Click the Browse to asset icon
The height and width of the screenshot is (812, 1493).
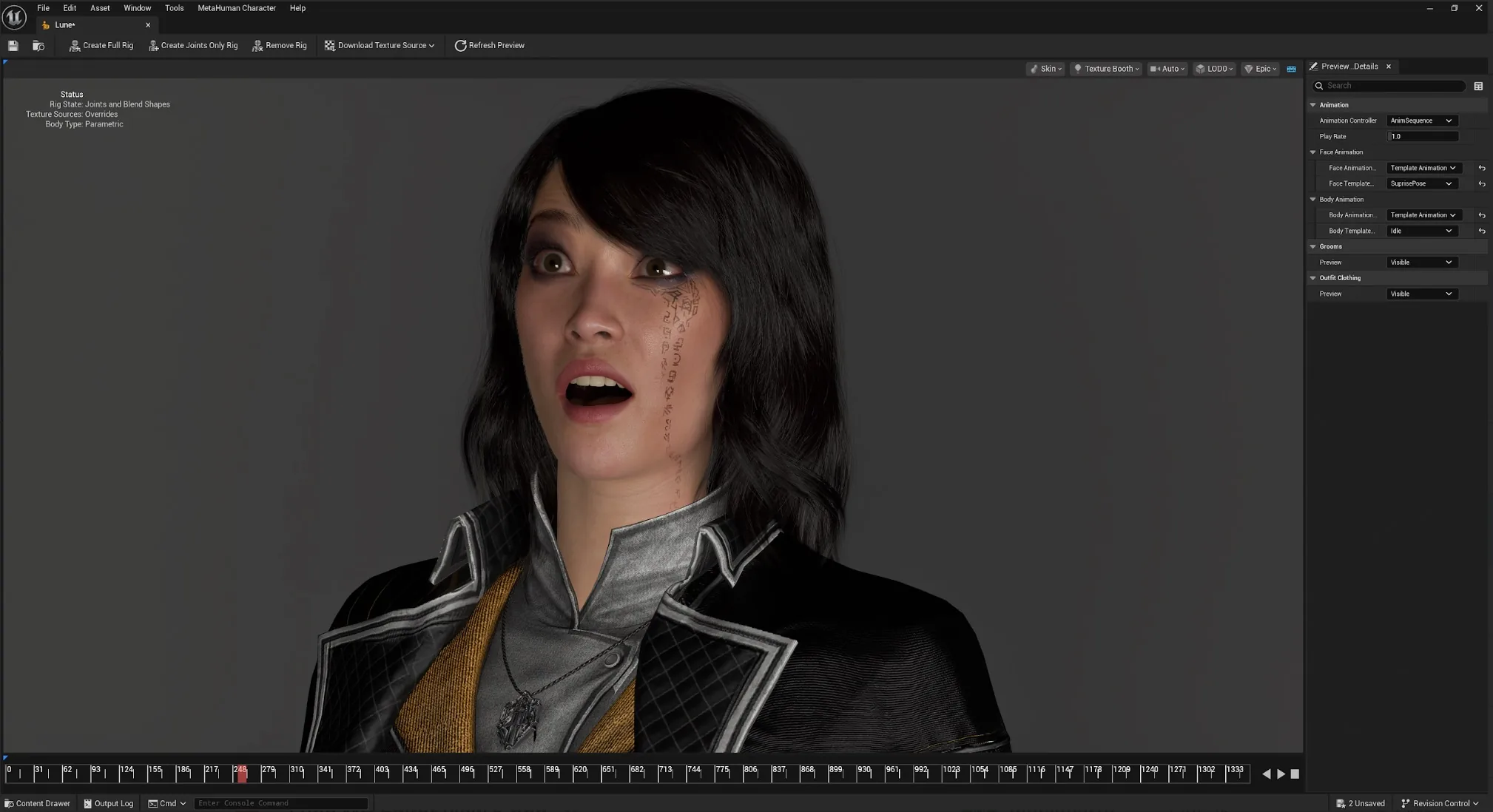38,46
